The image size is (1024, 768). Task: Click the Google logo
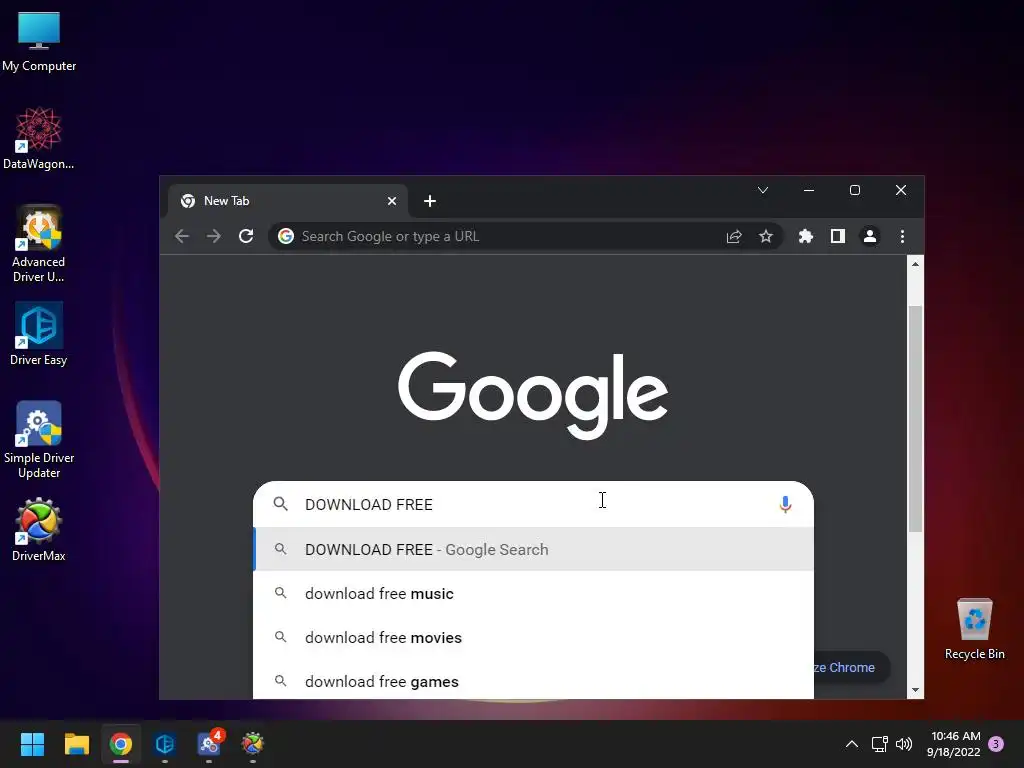533,394
